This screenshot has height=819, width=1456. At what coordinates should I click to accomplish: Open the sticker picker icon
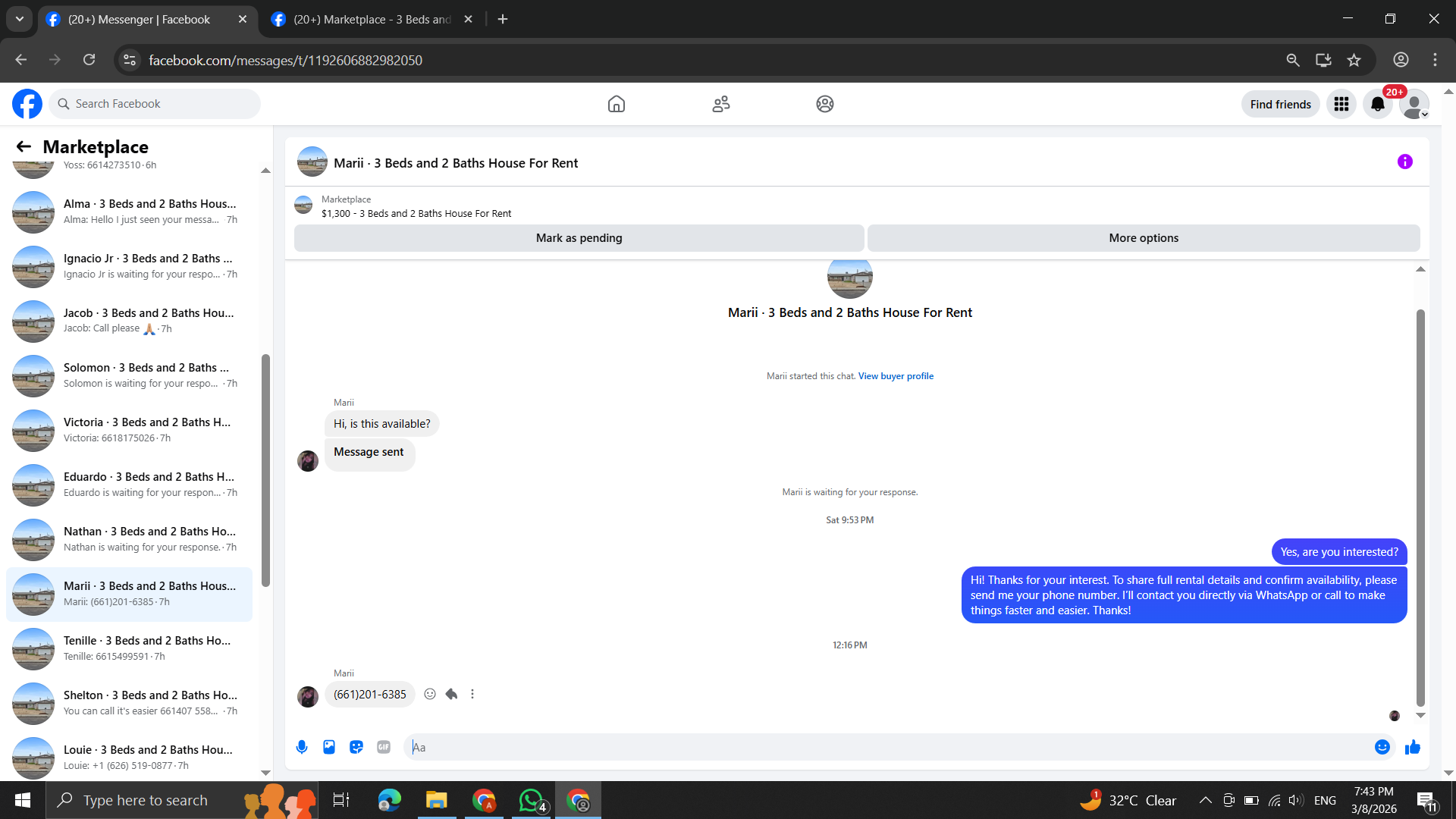[356, 747]
